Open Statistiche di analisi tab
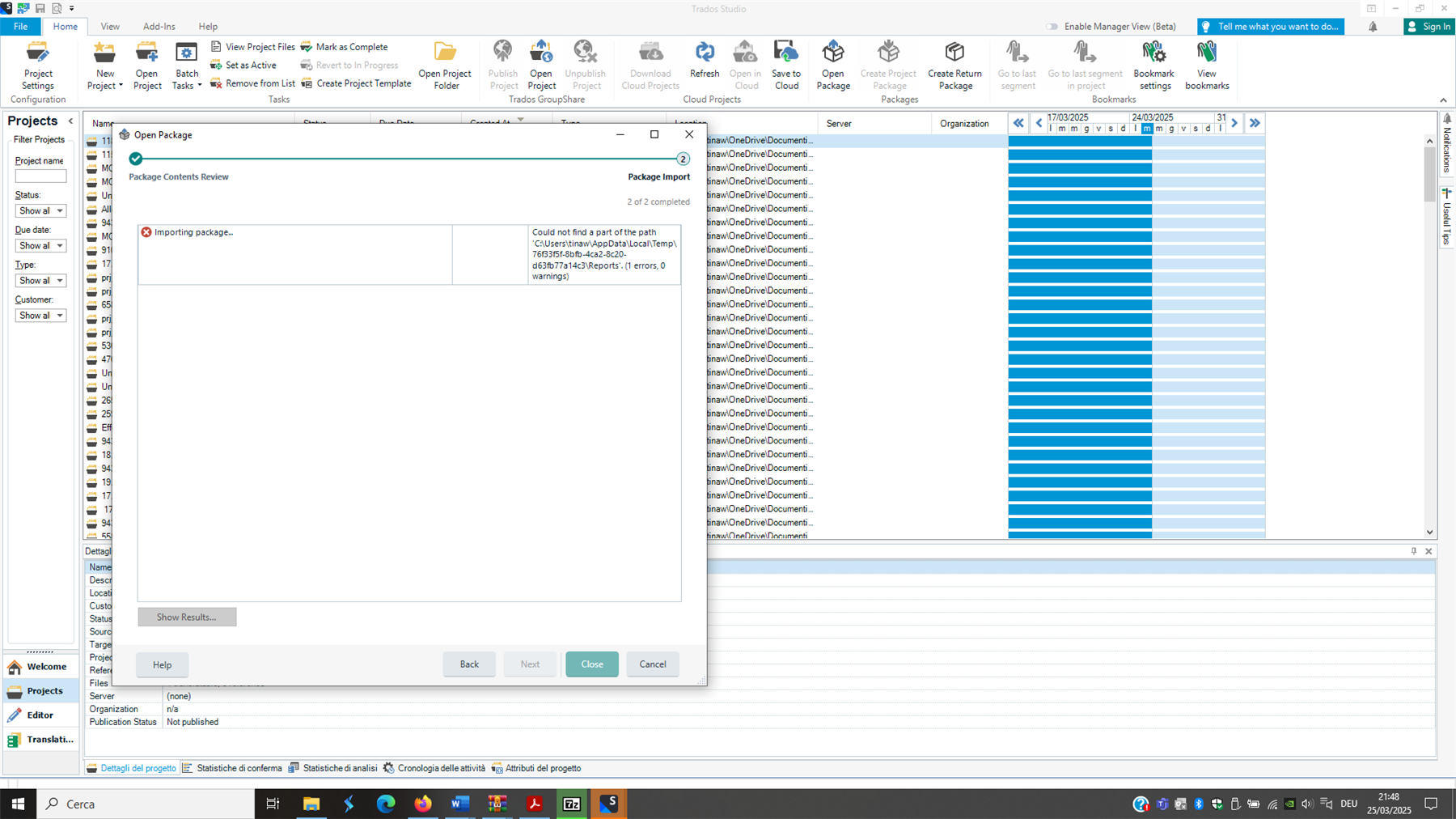 (x=332, y=768)
